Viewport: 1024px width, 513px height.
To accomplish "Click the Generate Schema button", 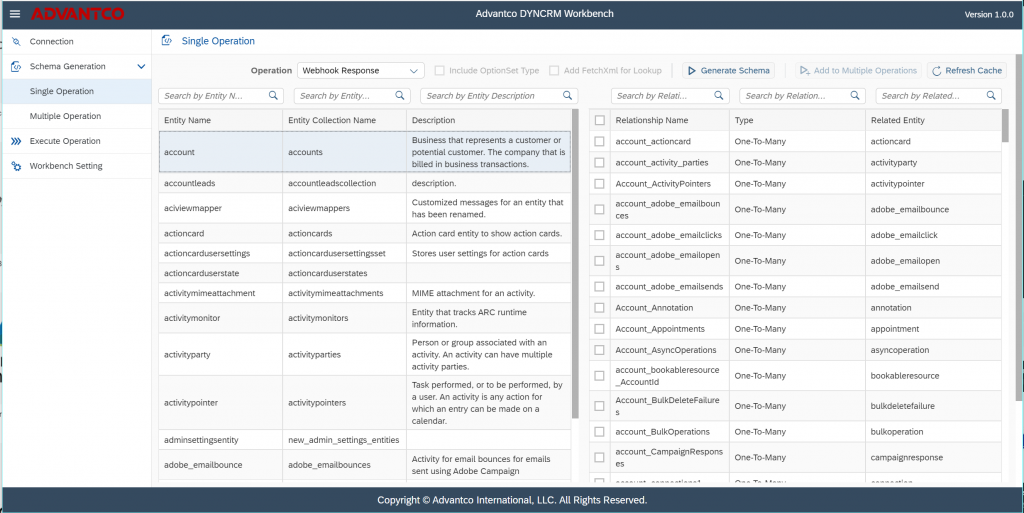I will [728, 70].
